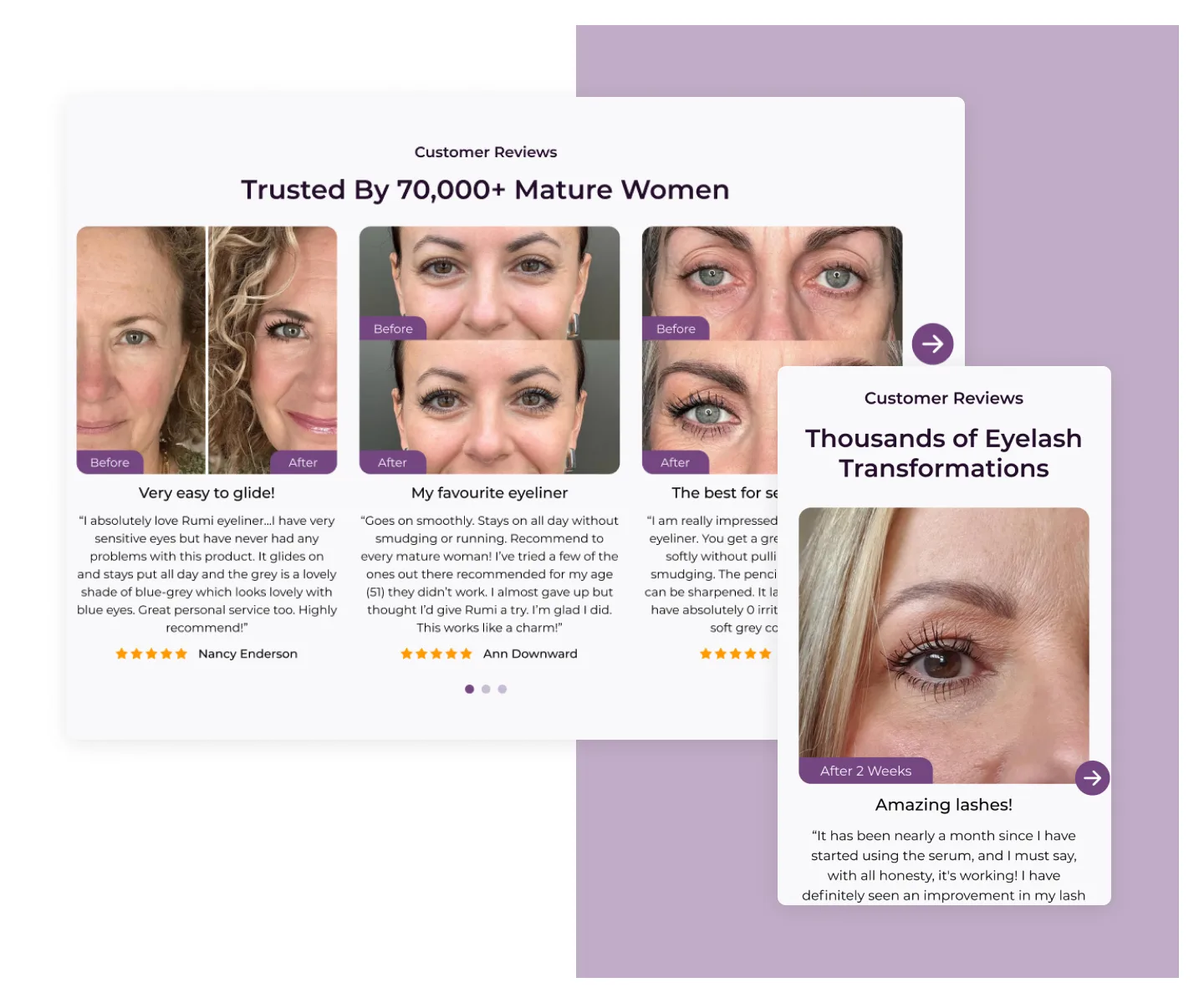
Task: Select the second carousel pagination dot
Action: point(486,690)
